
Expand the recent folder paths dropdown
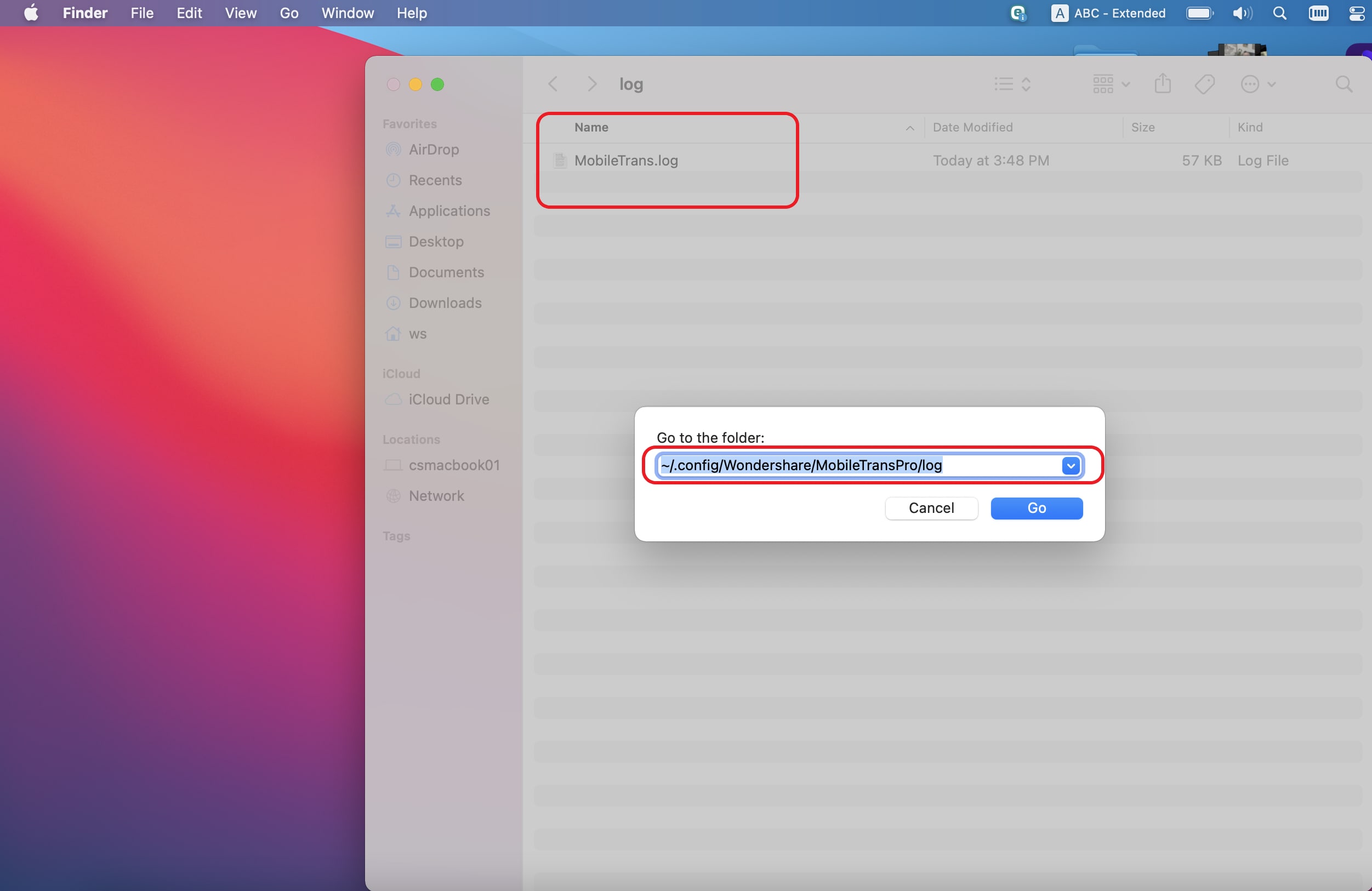1071,465
